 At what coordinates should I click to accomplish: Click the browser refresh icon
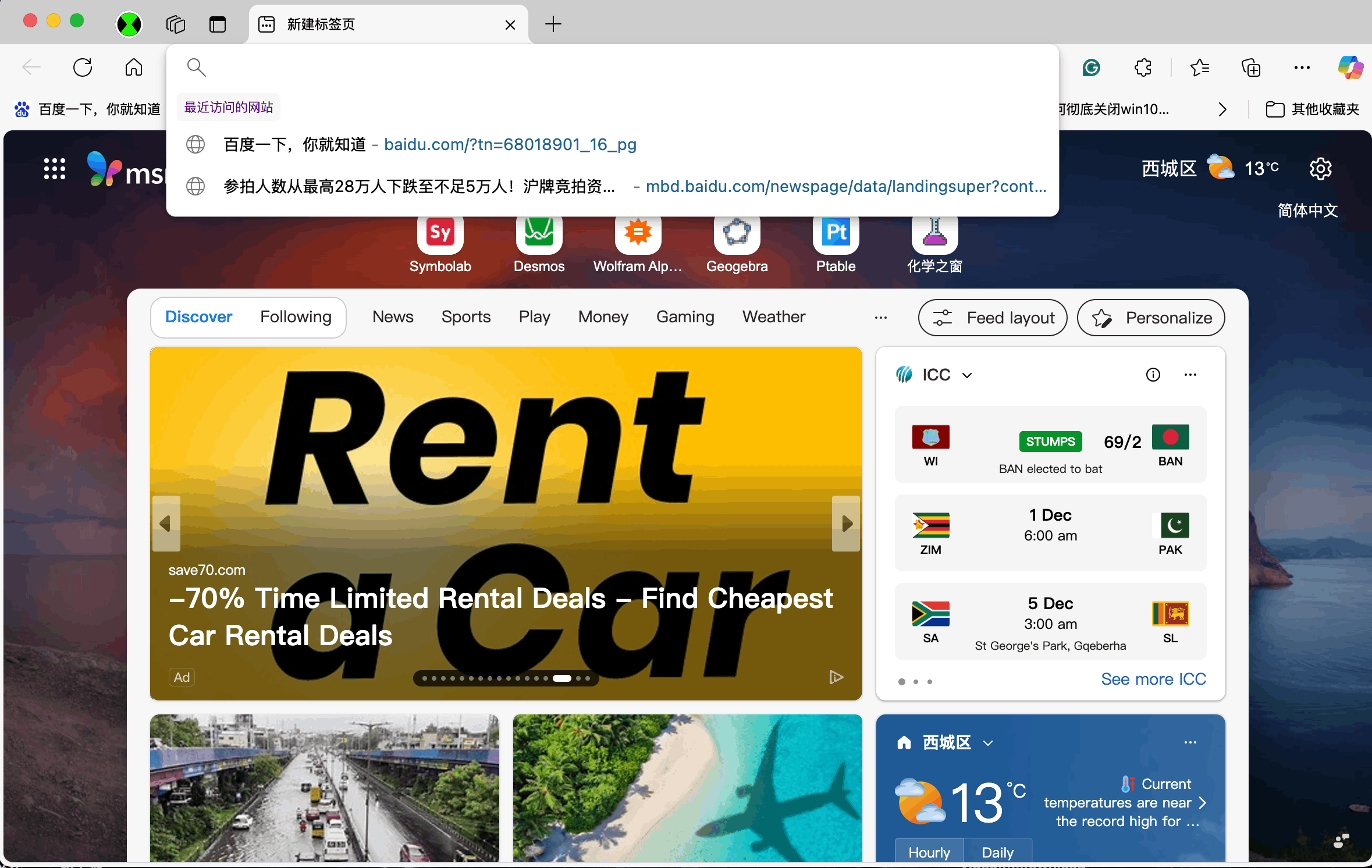(83, 67)
